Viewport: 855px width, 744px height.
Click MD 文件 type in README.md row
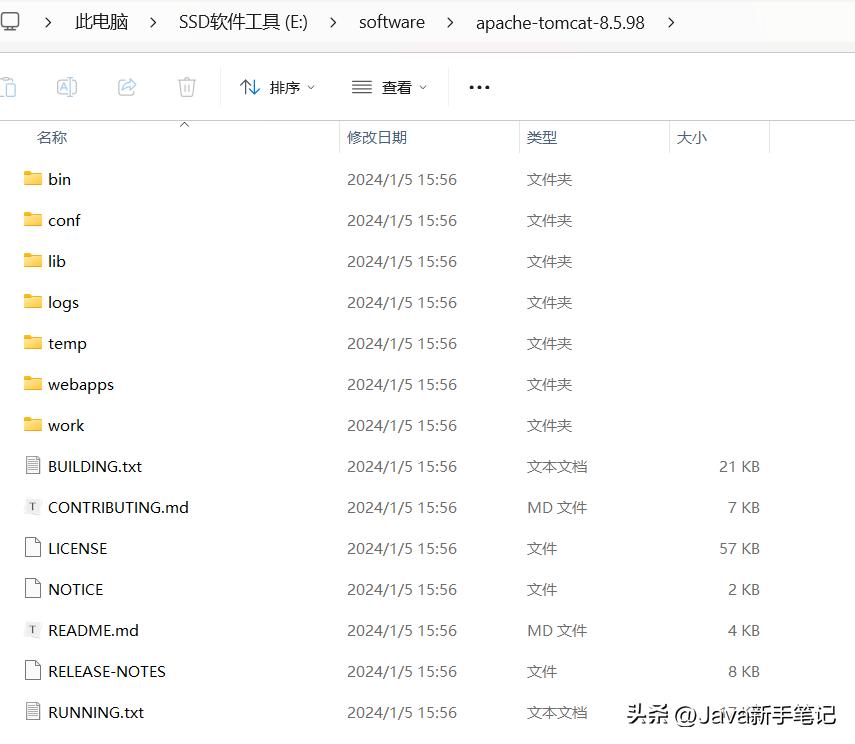[x=557, y=631]
